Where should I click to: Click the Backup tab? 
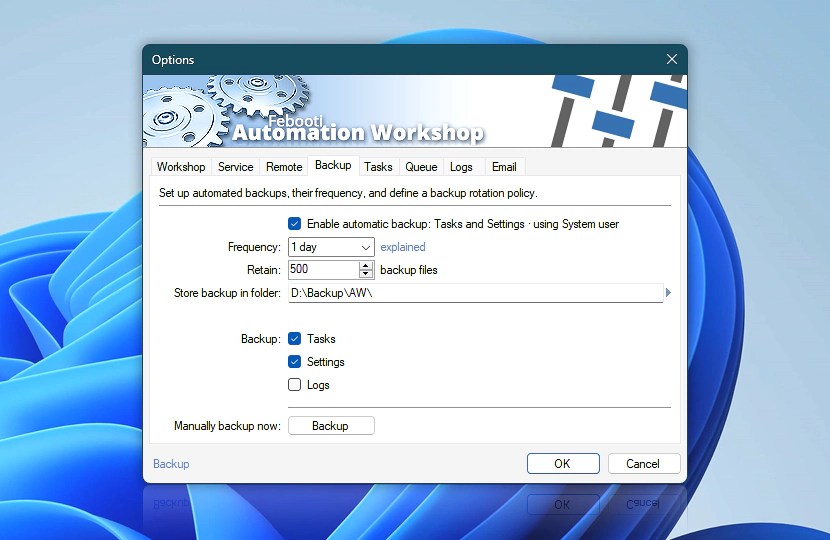(333, 165)
